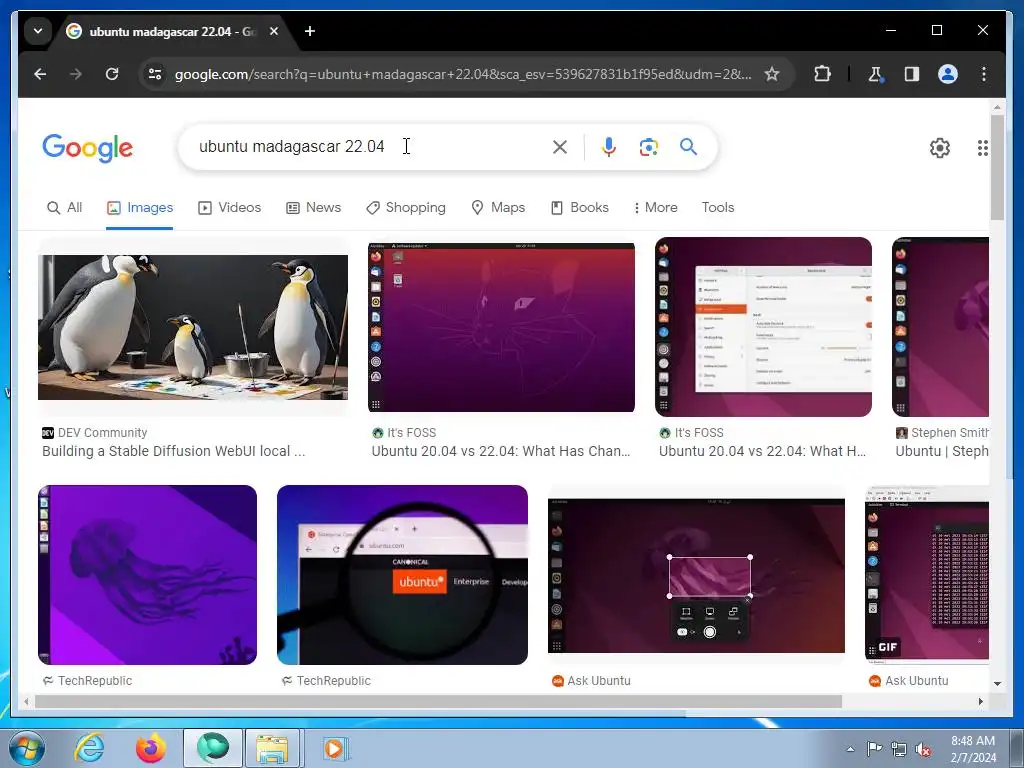Open Windows Media Player on taskbar

click(335, 748)
